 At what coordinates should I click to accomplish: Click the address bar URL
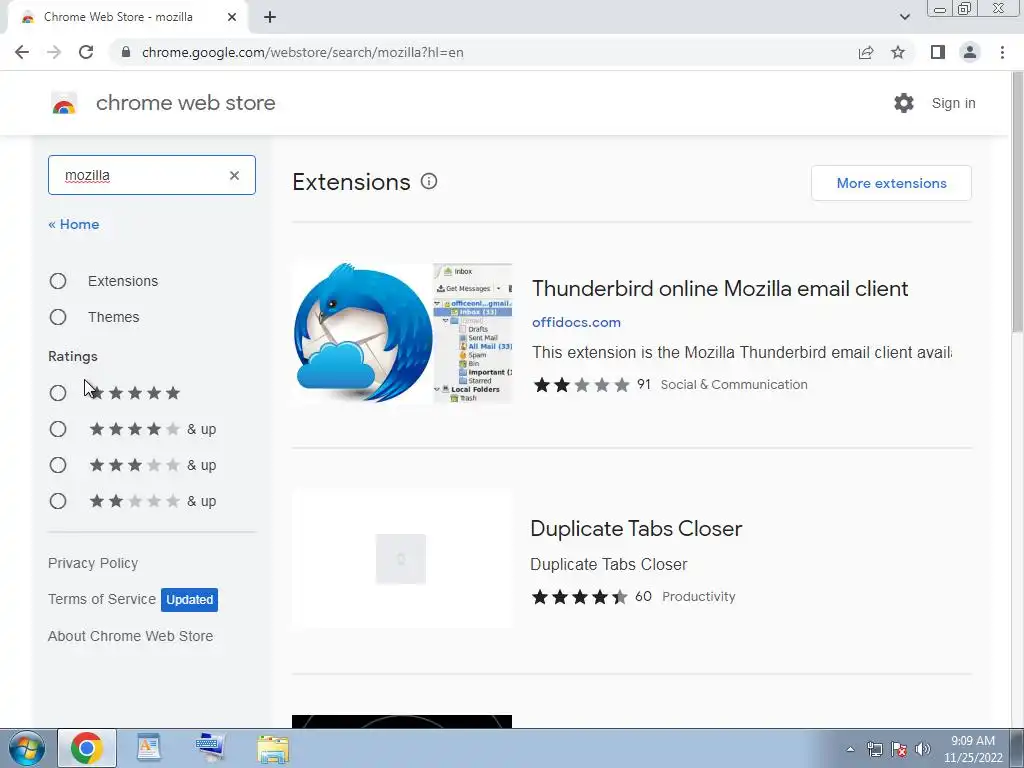point(302,52)
